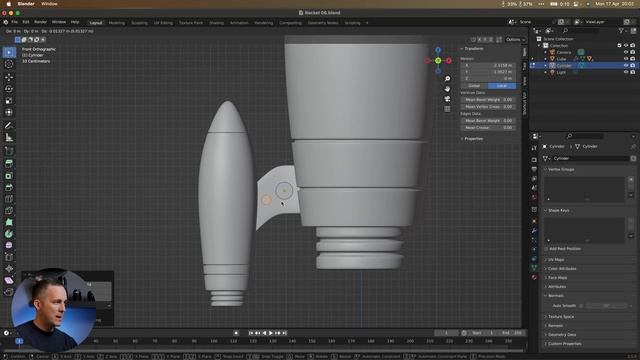This screenshot has height=360, width=640.
Task: Select the Measure tool
Action: [9, 138]
